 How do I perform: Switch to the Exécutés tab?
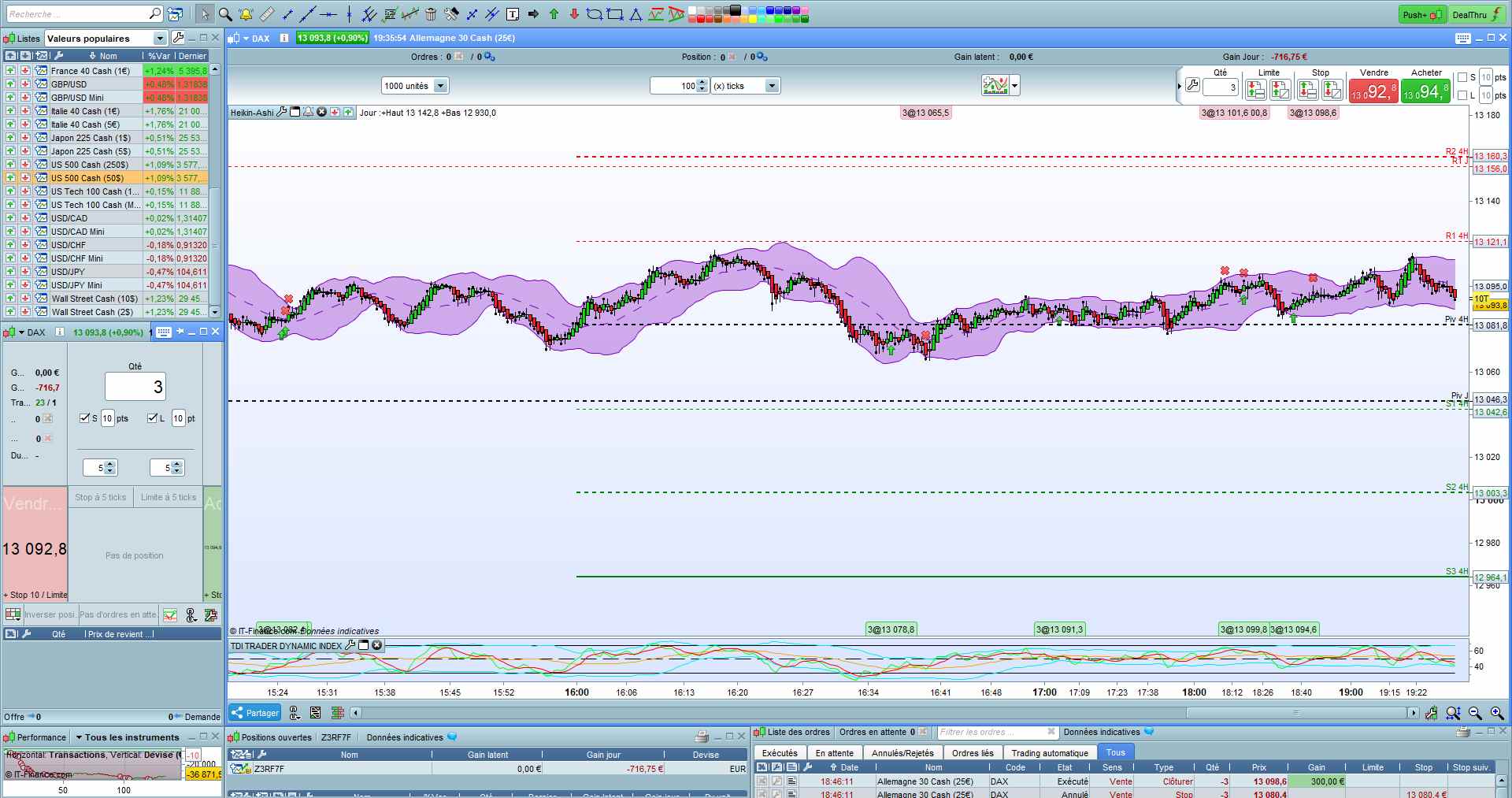(780, 753)
